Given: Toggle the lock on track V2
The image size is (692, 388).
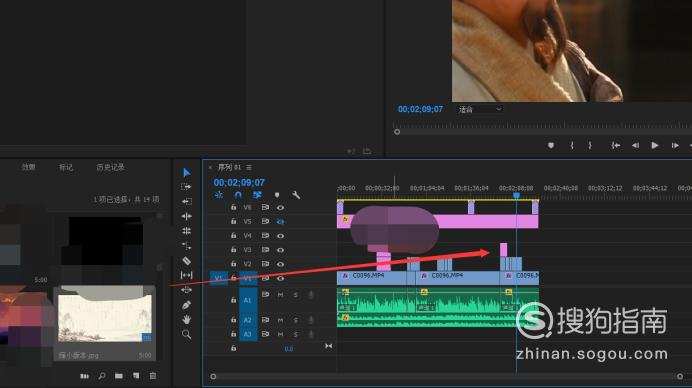Looking at the screenshot, I should point(233,264).
